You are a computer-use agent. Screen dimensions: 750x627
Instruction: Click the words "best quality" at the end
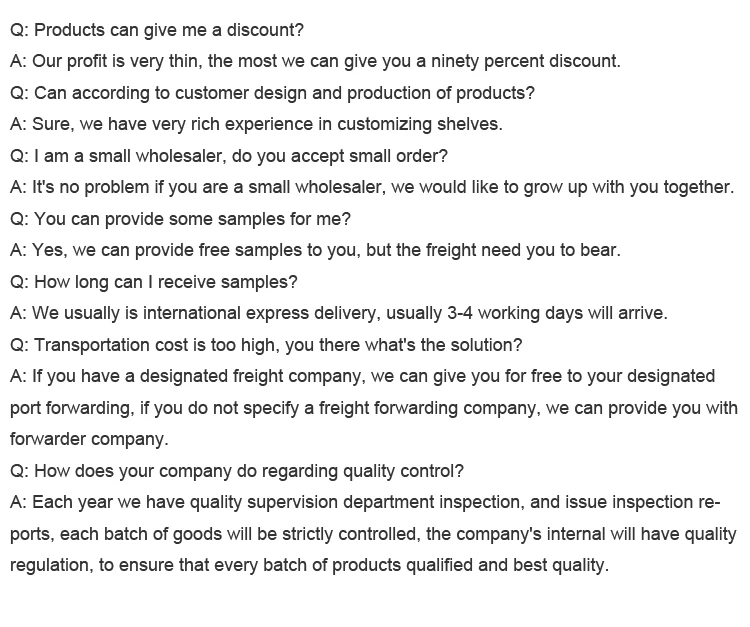(561, 565)
